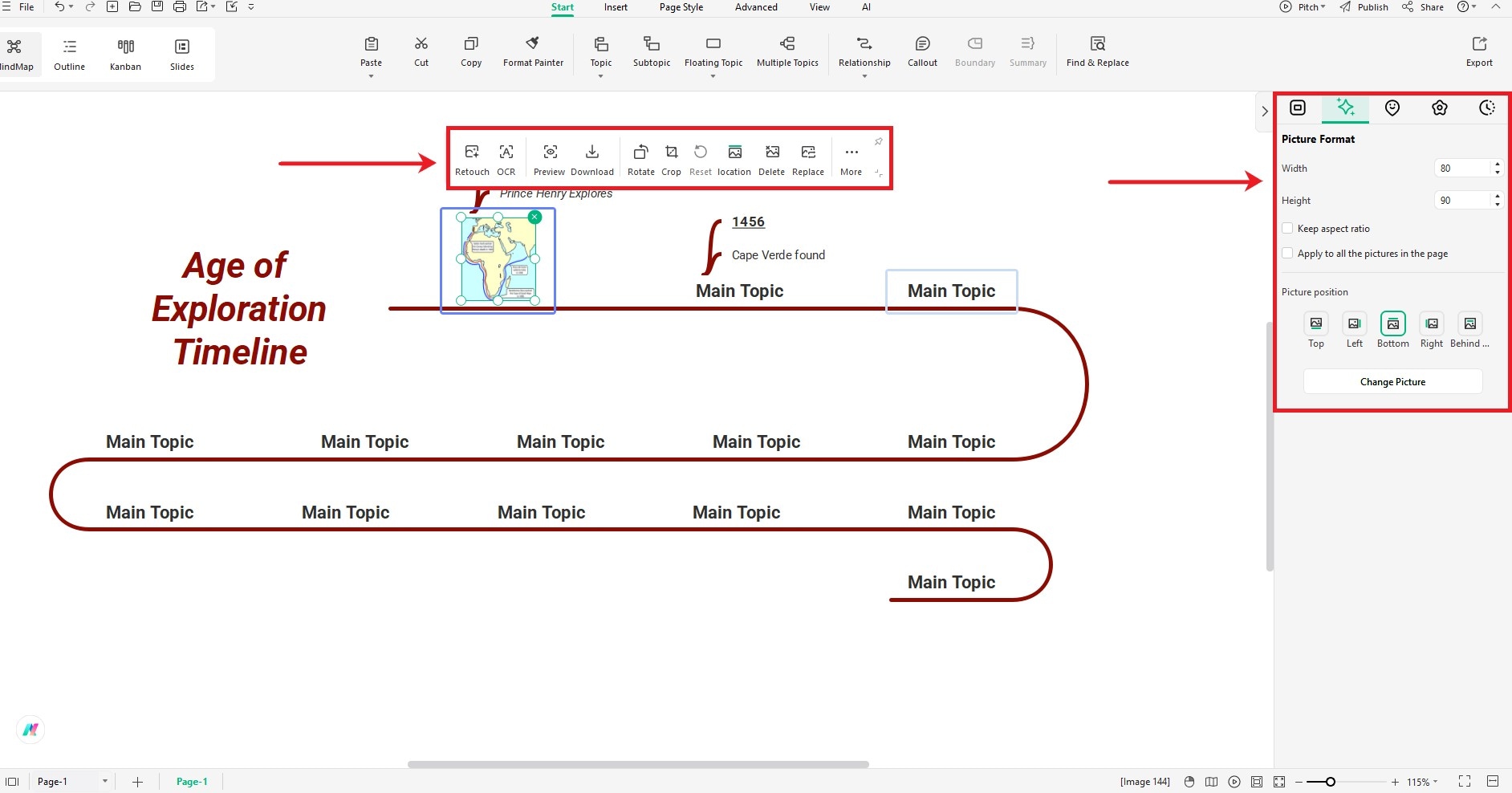
Task: Choose the Crop picture tool
Action: coord(672,160)
